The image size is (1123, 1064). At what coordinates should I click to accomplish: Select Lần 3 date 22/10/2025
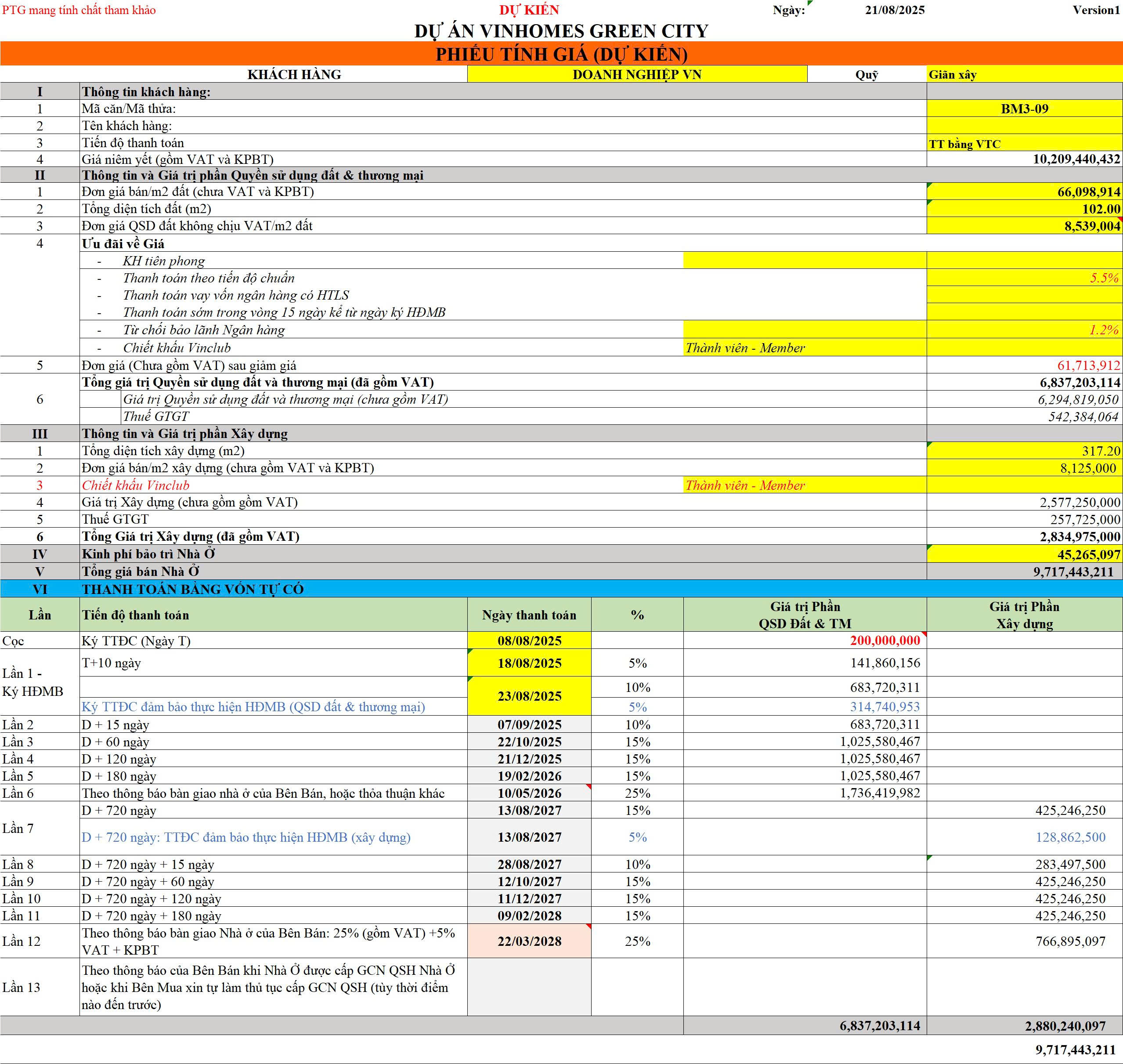(x=530, y=741)
